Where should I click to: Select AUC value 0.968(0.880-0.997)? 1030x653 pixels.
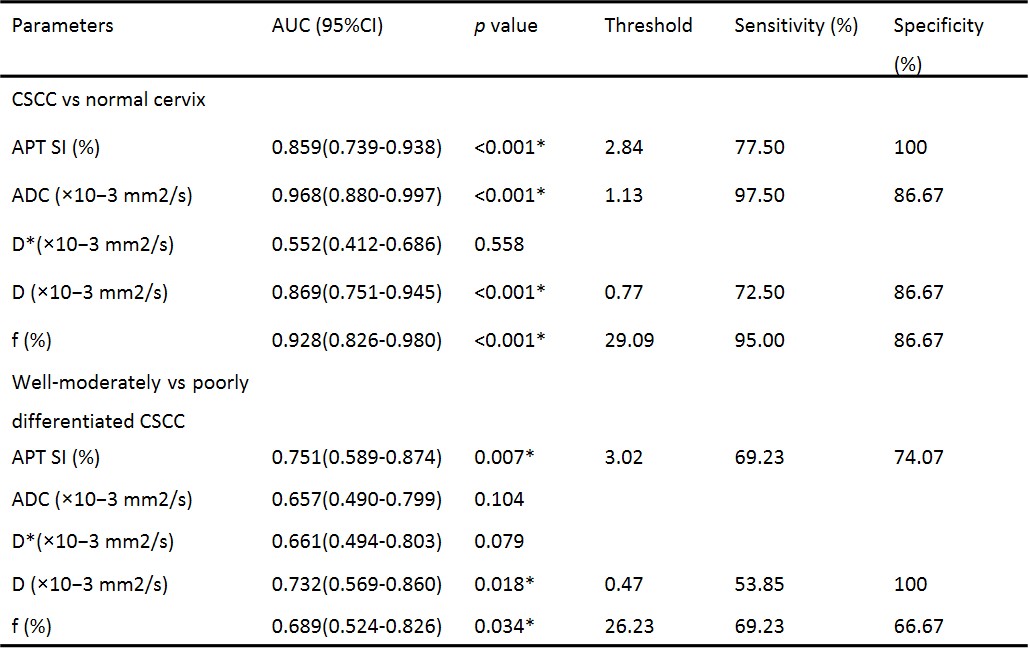tap(357, 196)
